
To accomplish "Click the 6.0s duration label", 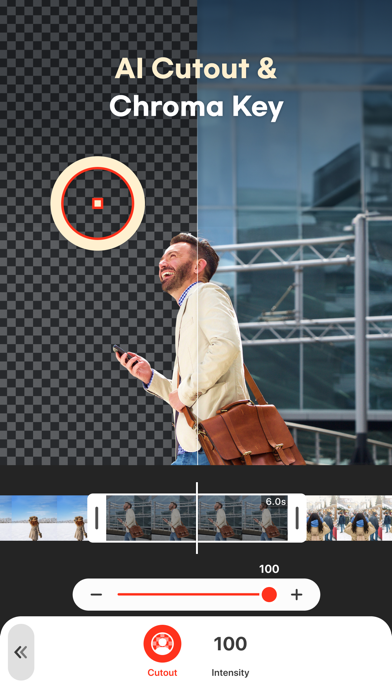I will [x=275, y=502].
